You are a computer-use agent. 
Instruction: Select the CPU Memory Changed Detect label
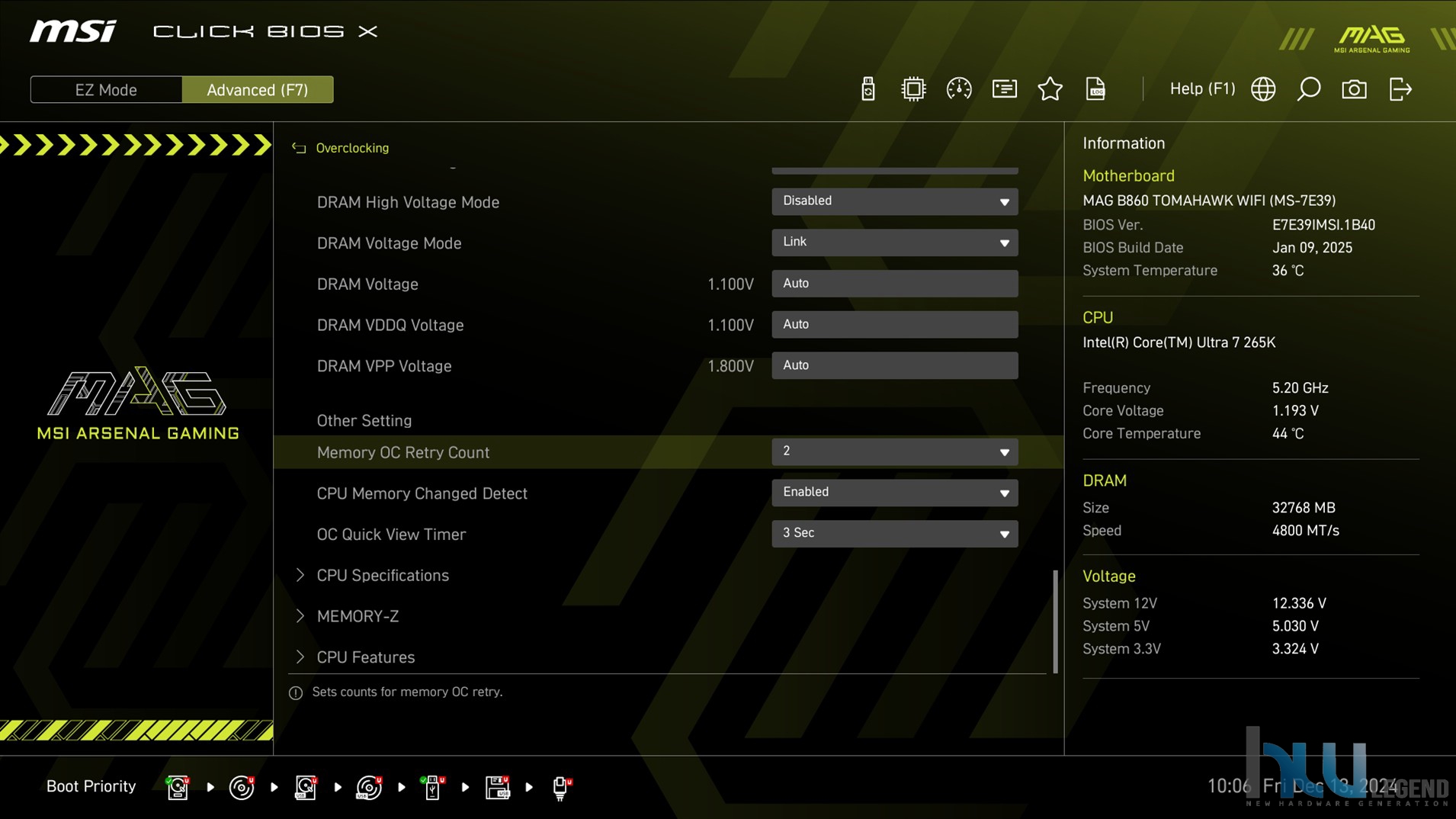[x=422, y=494]
